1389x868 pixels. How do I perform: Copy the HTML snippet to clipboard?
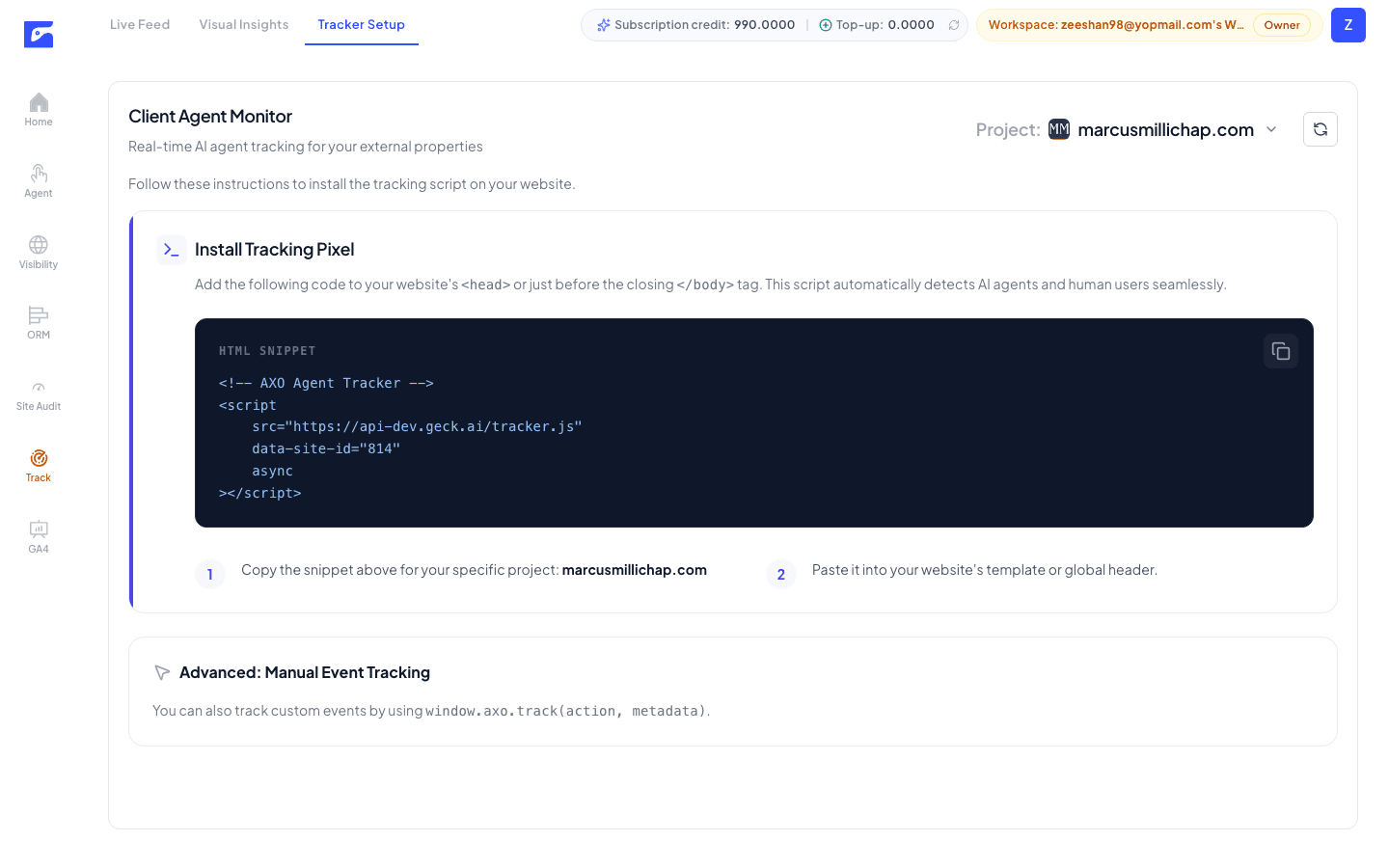[1281, 351]
